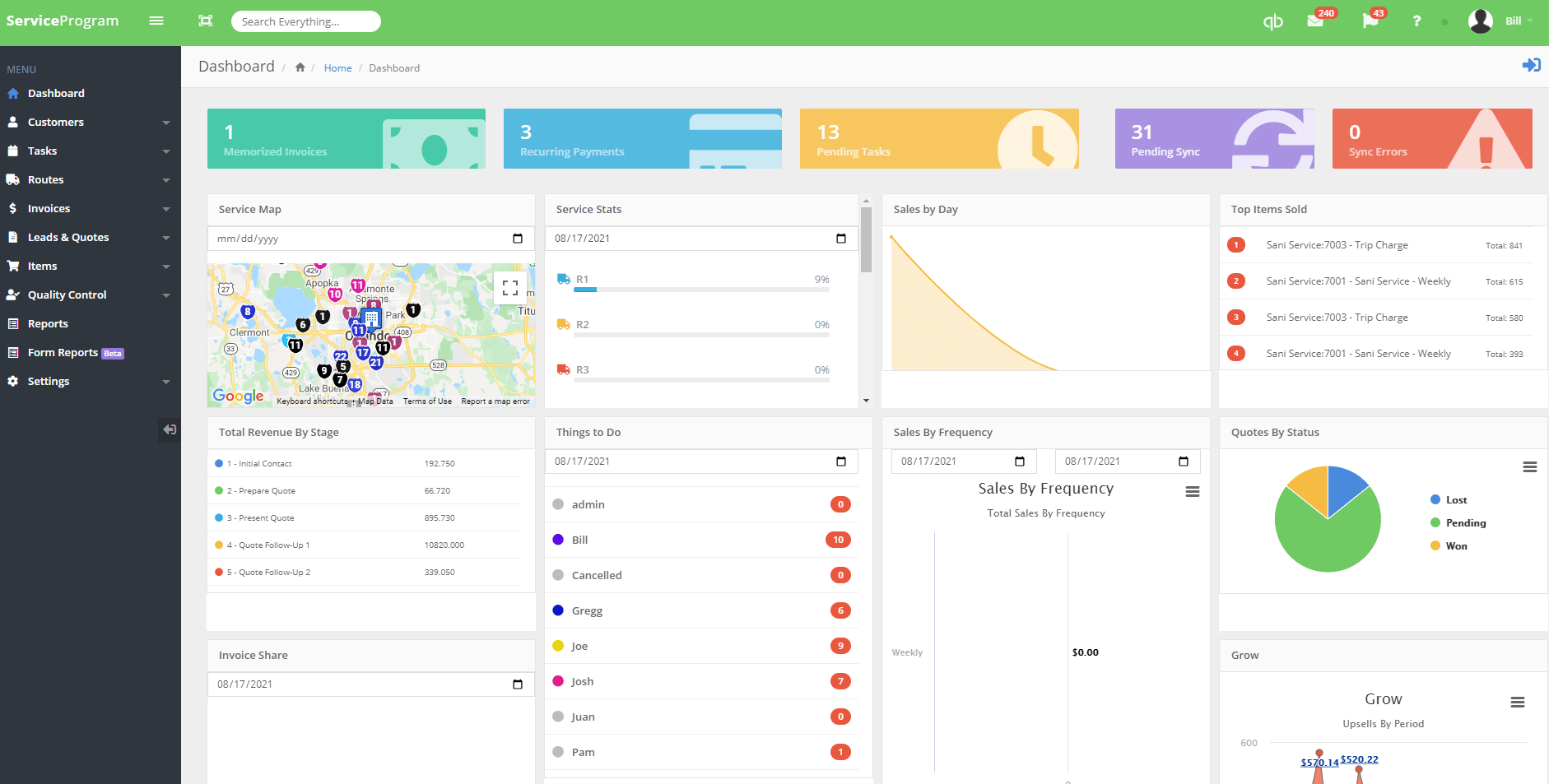This screenshot has width=1549, height=784.
Task: Open the Grow chart menu icon
Action: click(1518, 703)
